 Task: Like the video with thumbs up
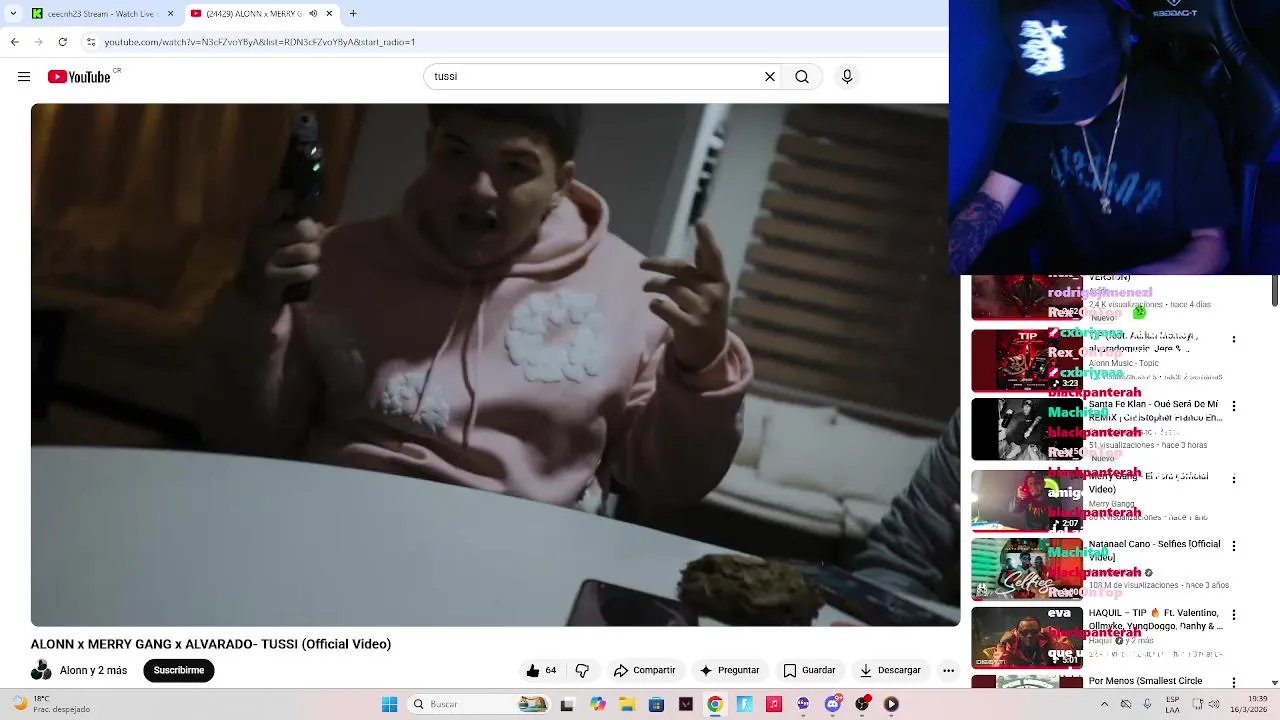click(x=541, y=670)
